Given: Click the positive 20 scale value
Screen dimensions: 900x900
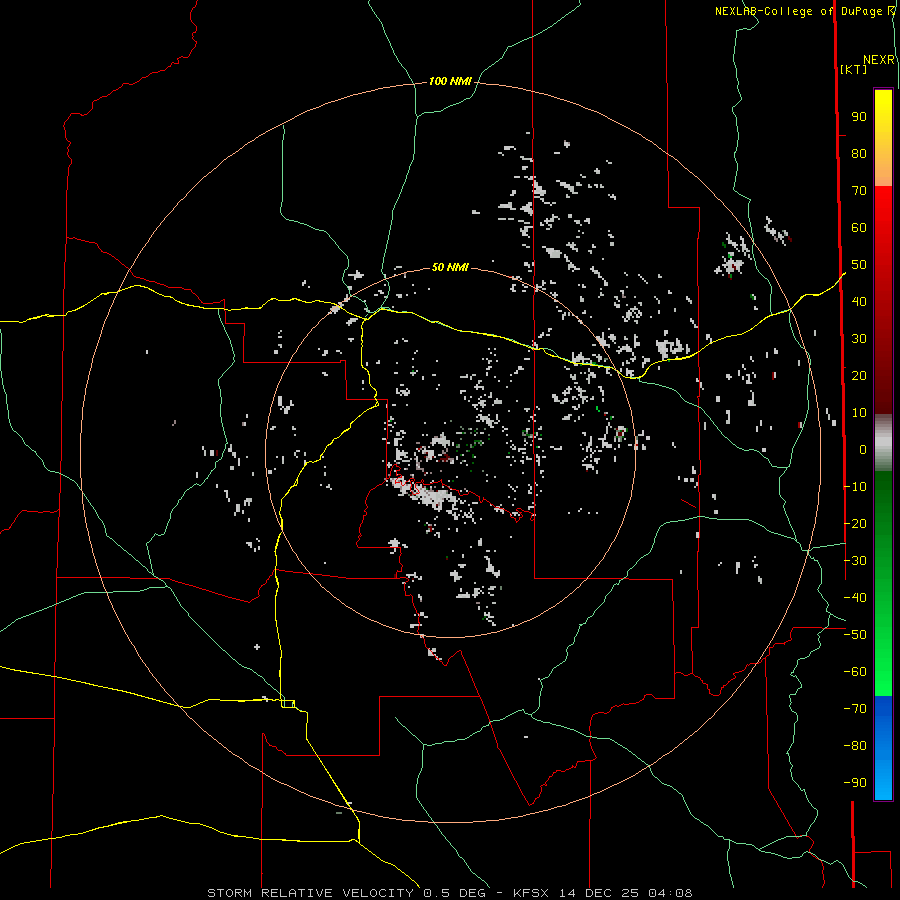Looking at the screenshot, I should [859, 376].
